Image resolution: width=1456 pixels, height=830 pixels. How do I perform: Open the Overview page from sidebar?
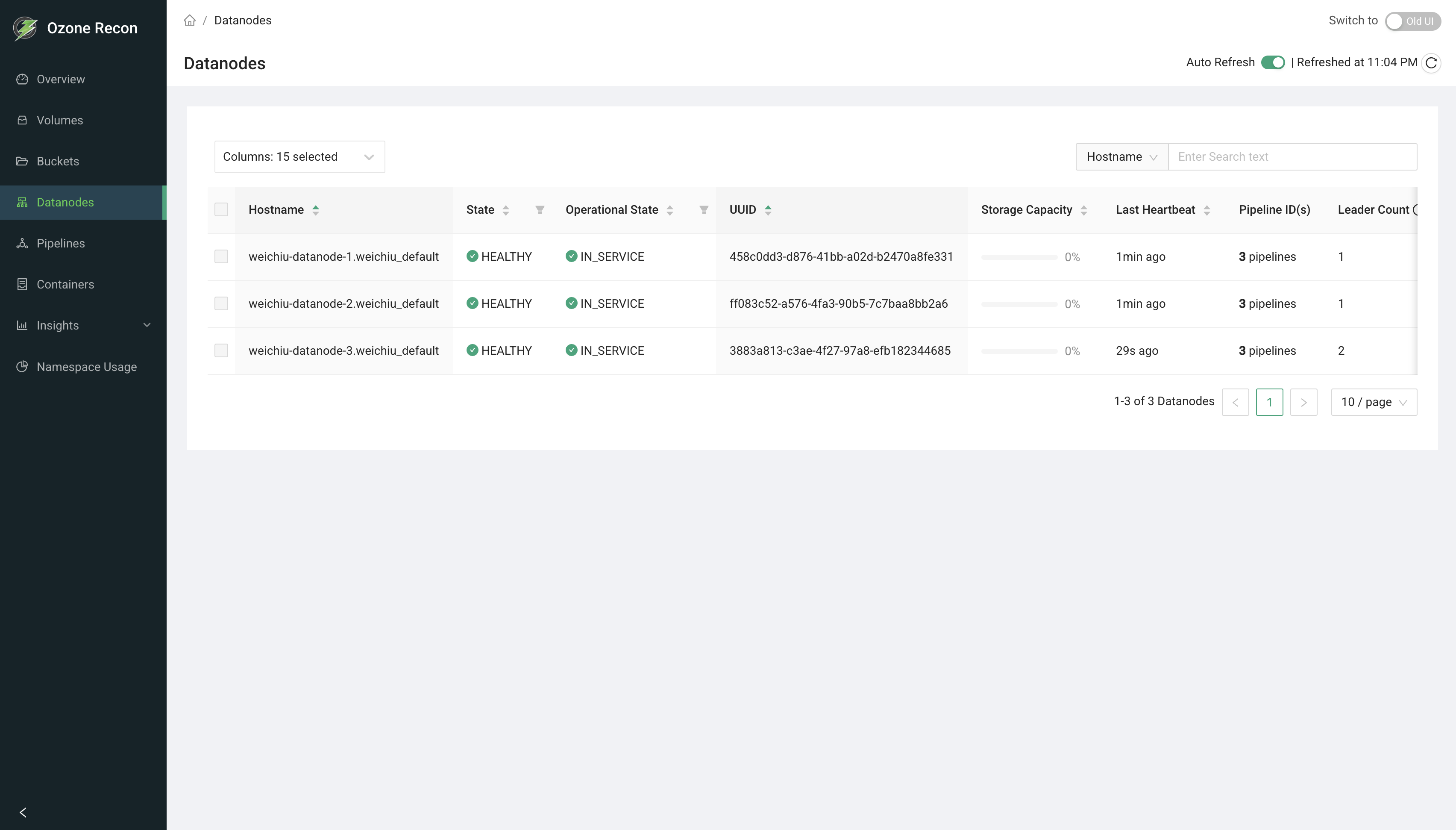tap(60, 79)
